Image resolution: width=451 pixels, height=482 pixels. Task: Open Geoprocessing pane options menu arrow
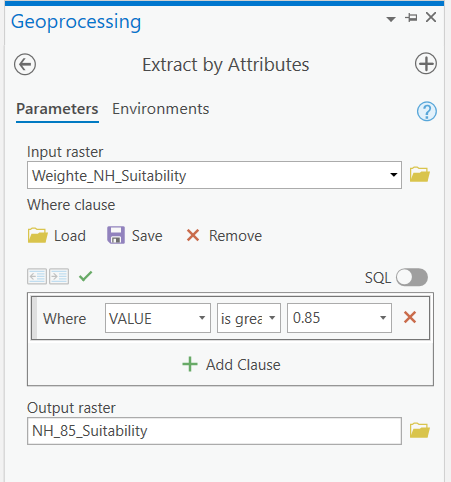point(391,19)
